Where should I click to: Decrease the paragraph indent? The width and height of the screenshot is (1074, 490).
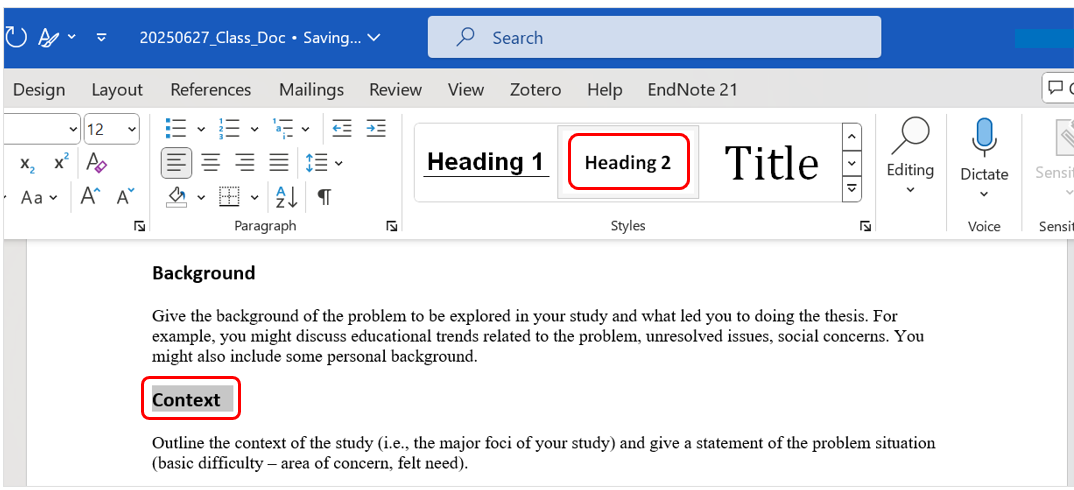[x=342, y=129]
